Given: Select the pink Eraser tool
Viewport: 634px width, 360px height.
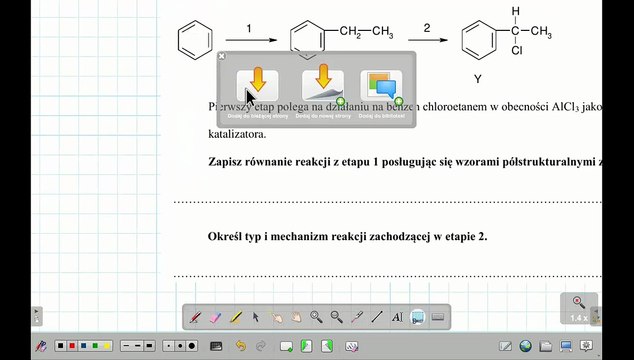Looking at the screenshot, I should tap(216, 317).
